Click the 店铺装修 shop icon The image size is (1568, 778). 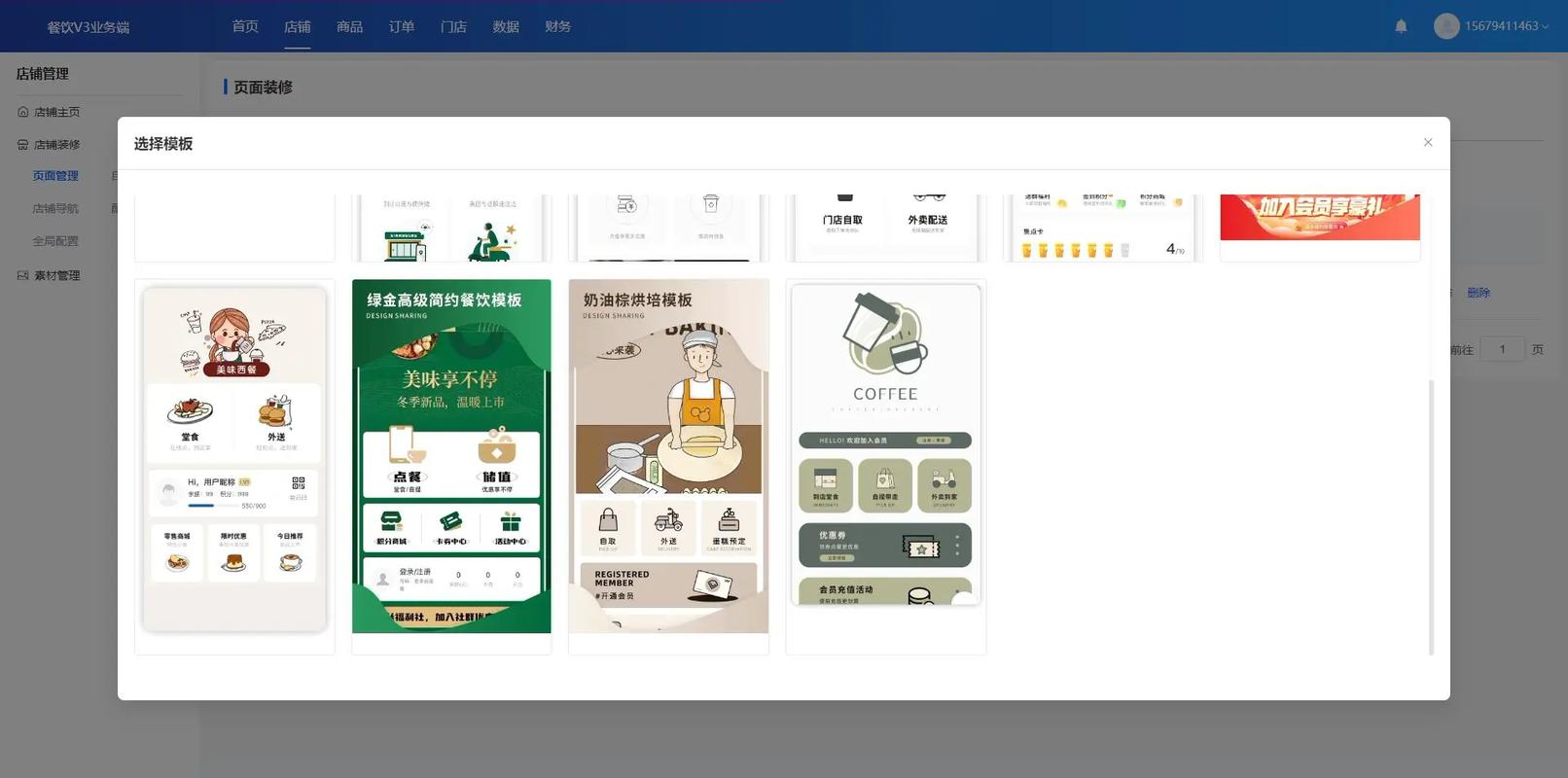pyautogui.click(x=22, y=144)
